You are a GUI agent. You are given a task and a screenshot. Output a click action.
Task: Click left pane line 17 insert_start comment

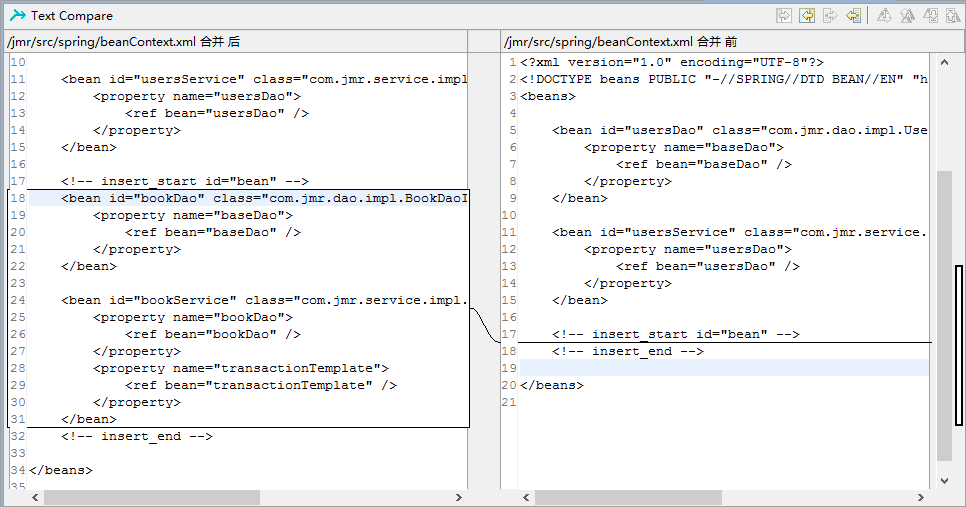click(x=185, y=181)
